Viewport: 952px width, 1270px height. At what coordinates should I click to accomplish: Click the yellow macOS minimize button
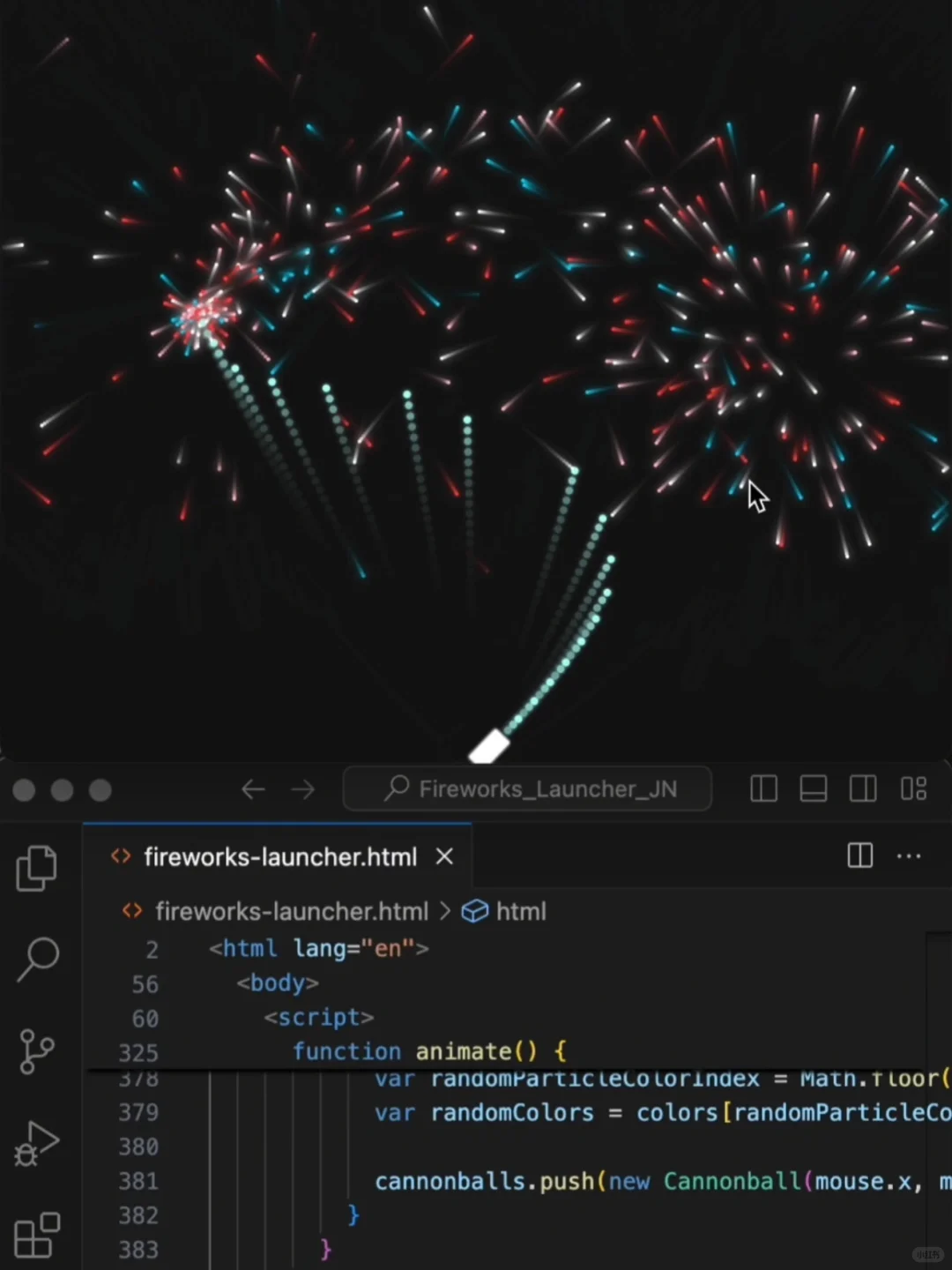[x=62, y=790]
